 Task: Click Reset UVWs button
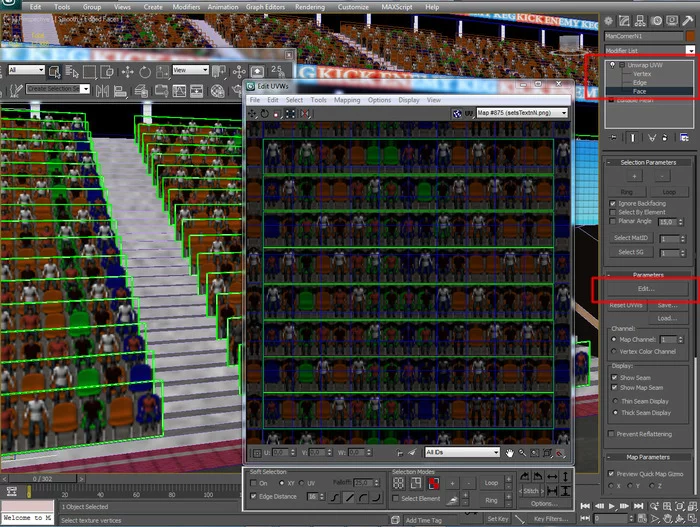coord(625,305)
